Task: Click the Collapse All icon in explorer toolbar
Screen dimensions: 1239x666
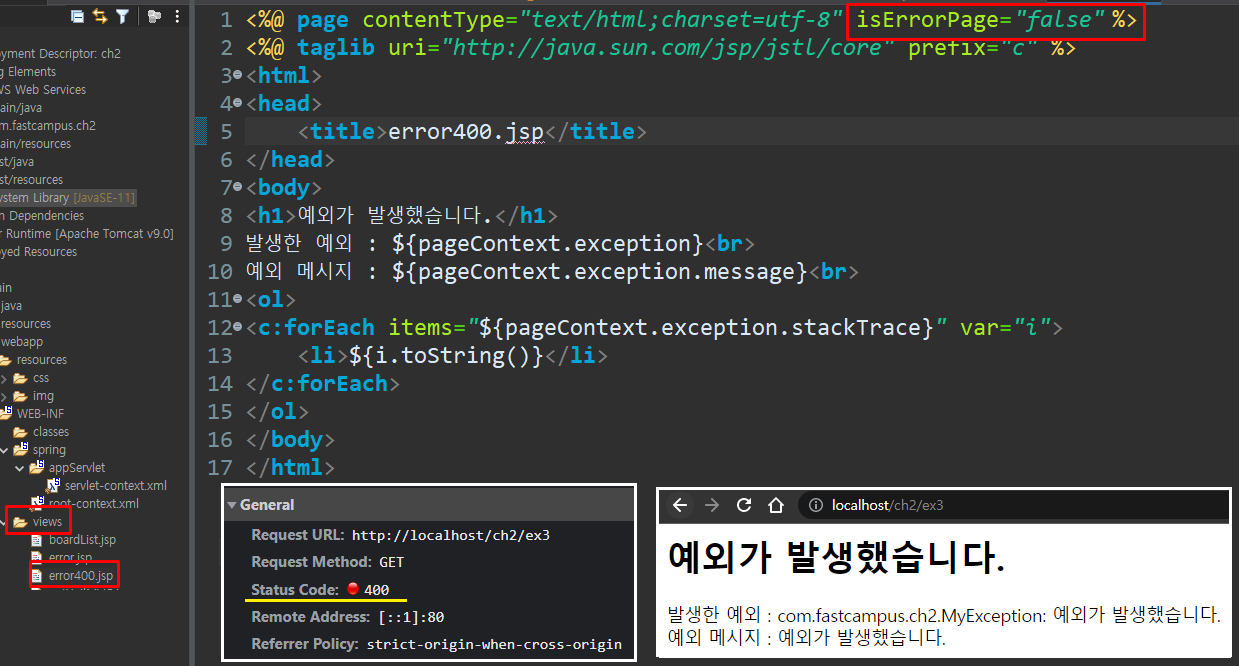Action: pos(78,16)
